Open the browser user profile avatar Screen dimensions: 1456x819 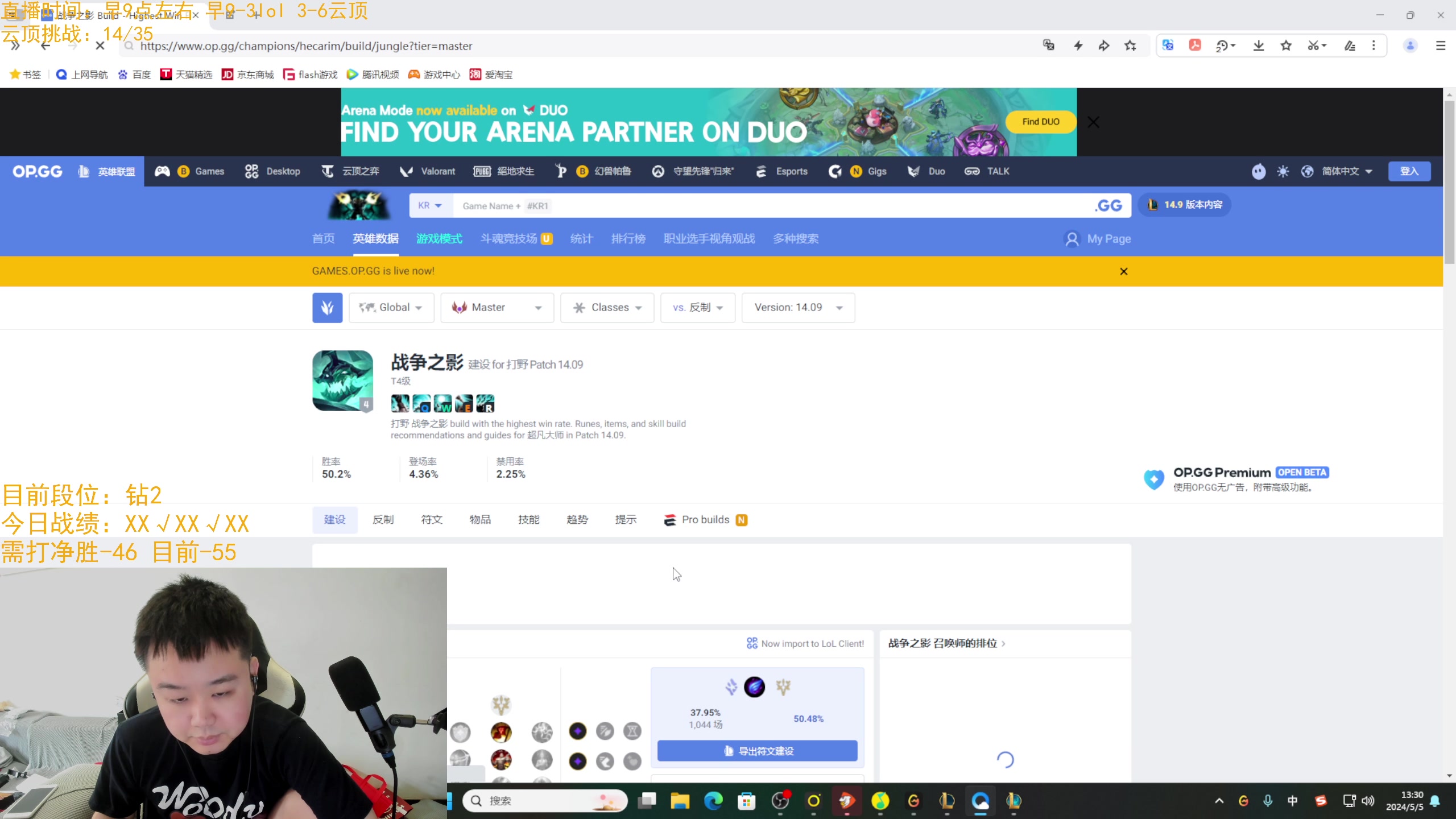pos(1410,45)
